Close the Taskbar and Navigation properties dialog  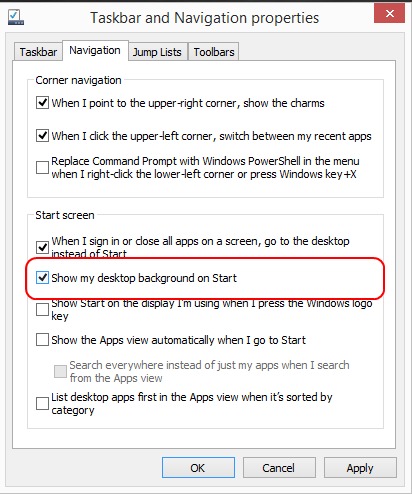coord(389,14)
